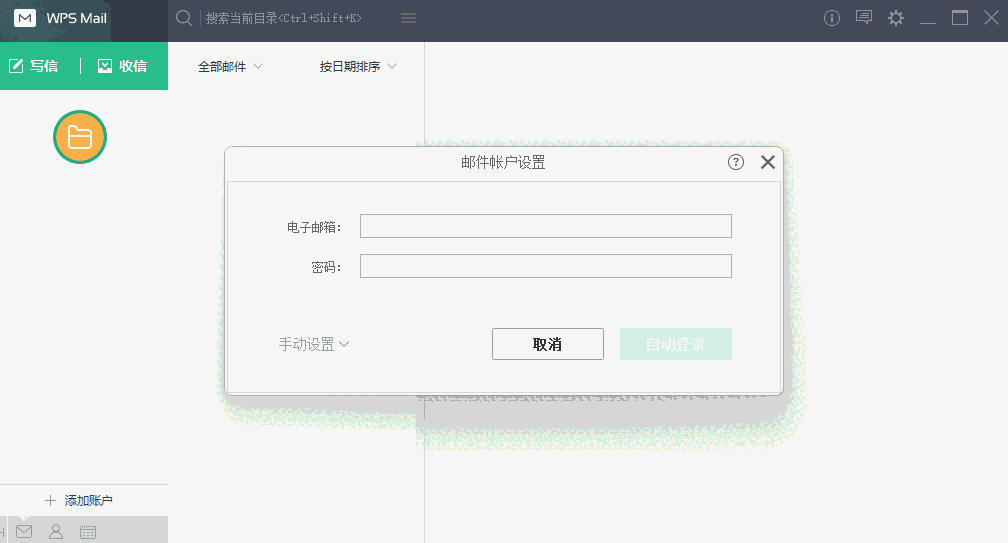Click the 密码 input field
Viewport: 1008px width, 543px height.
tap(546, 266)
